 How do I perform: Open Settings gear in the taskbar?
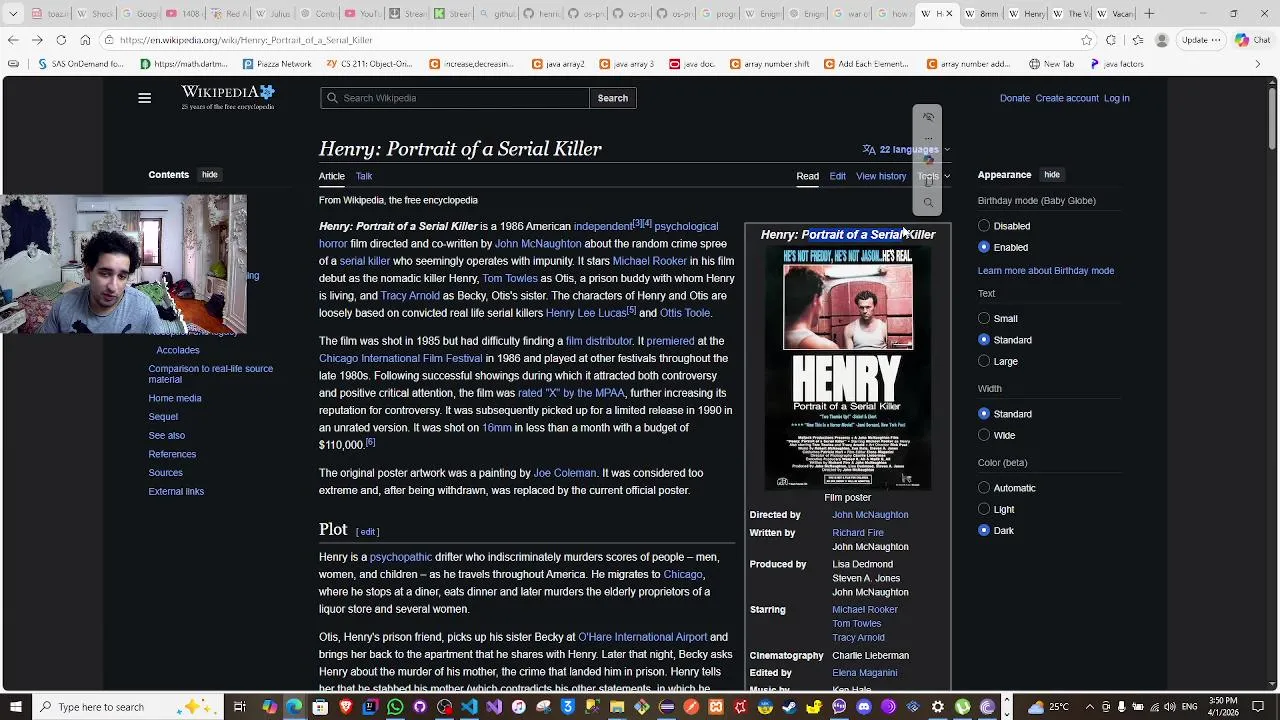[x=938, y=707]
